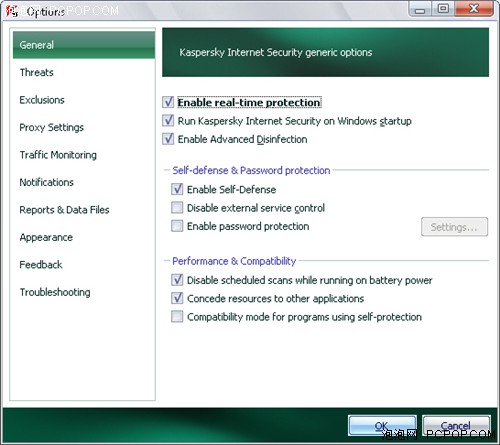Viewport: 500px width, 445px height.
Task: Uncheck Concede resources to other applications
Action: click(177, 298)
